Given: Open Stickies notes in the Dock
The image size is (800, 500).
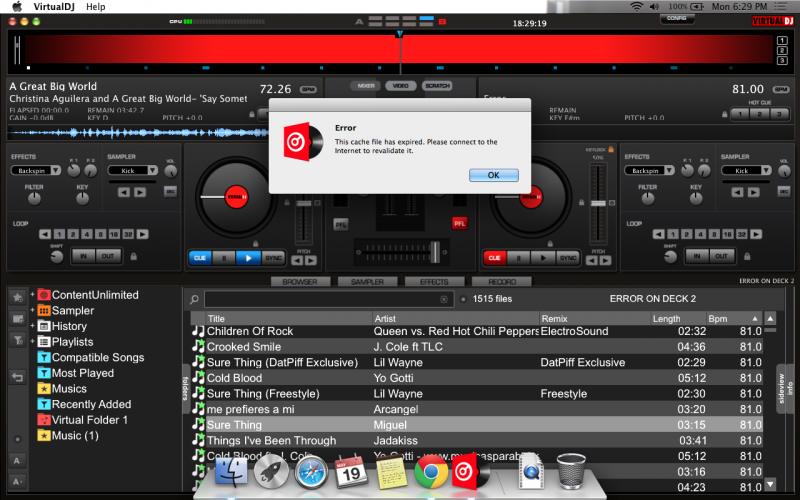Looking at the screenshot, I should coord(391,472).
